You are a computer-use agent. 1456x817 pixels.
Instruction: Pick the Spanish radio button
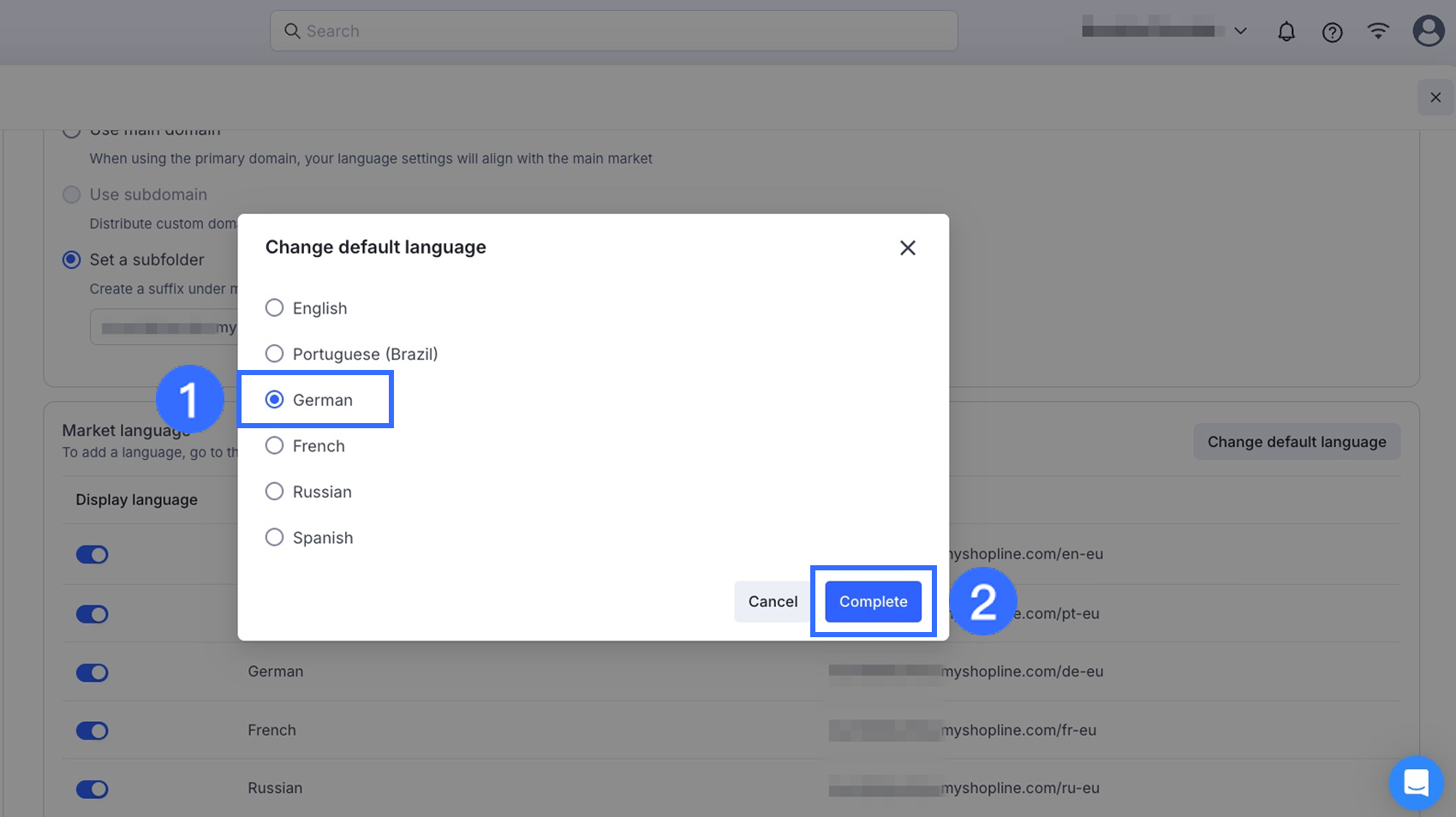(274, 538)
